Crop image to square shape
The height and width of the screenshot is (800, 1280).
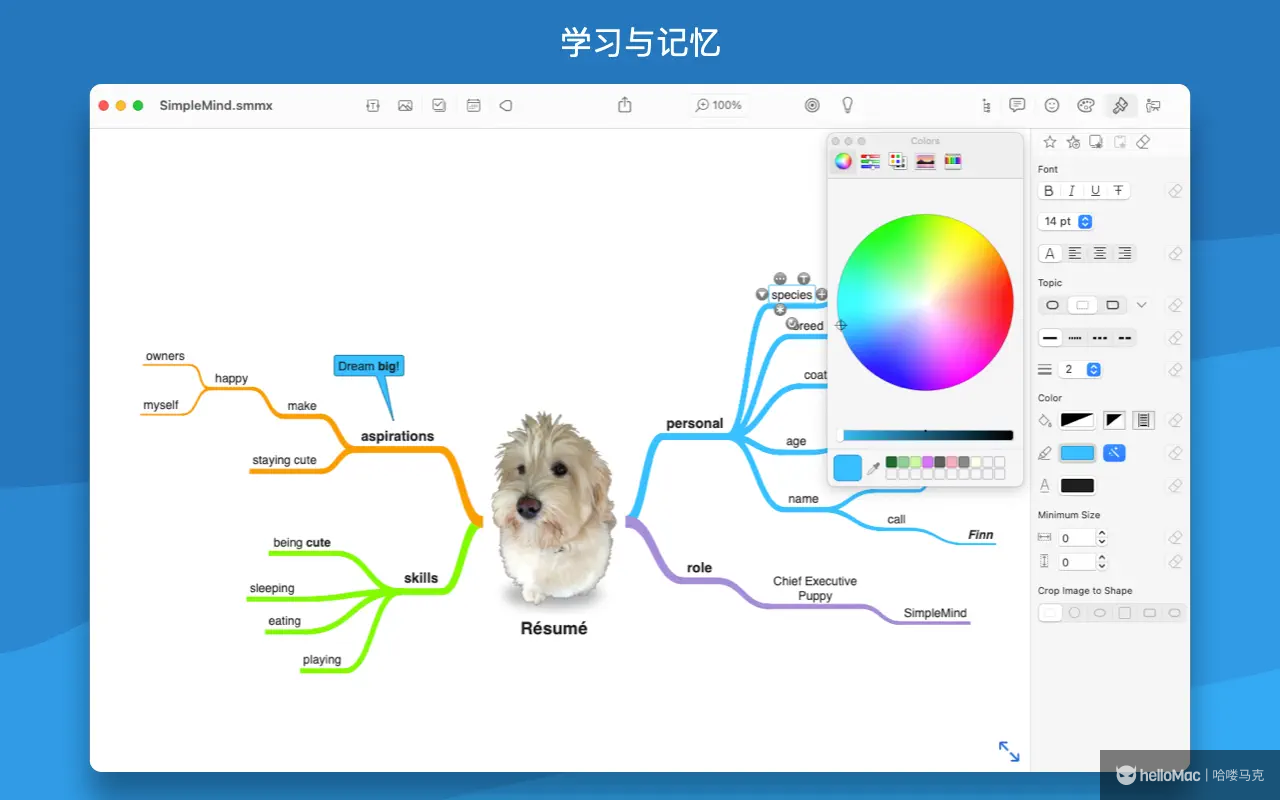(x=1124, y=613)
